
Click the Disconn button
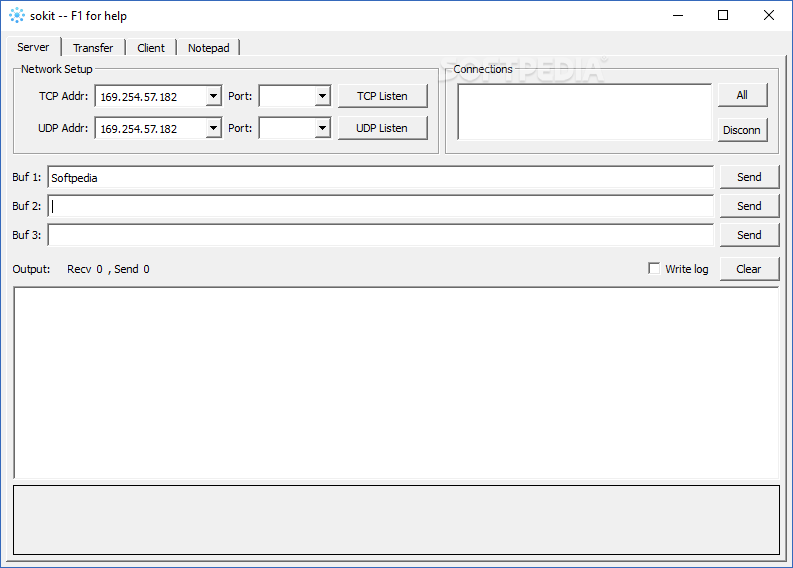(x=742, y=130)
